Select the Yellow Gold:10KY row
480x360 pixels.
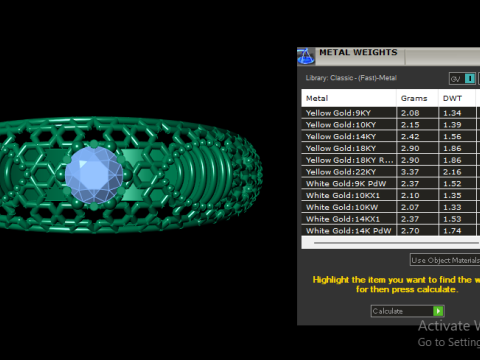tap(391, 125)
